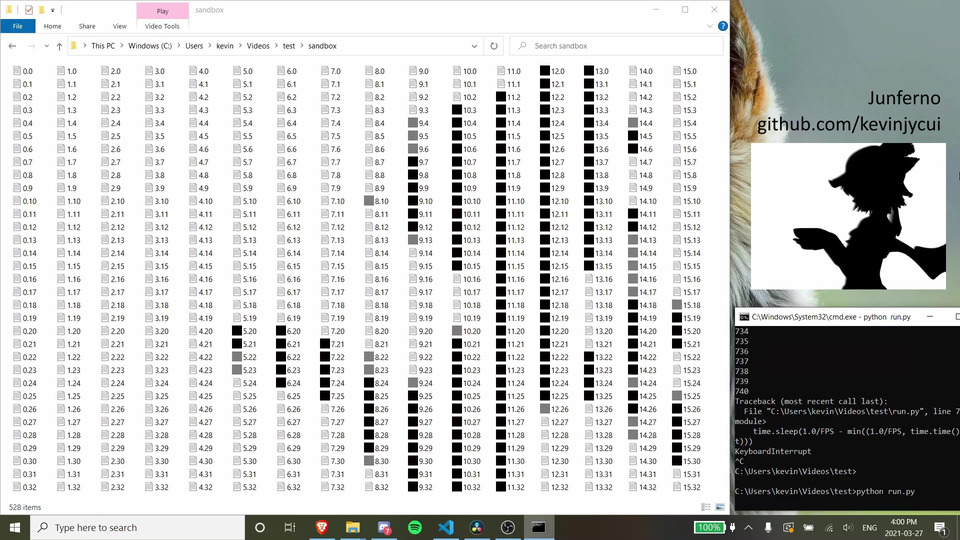The image size is (960, 540).
Task: Click New folder quick access icon
Action: click(41, 10)
